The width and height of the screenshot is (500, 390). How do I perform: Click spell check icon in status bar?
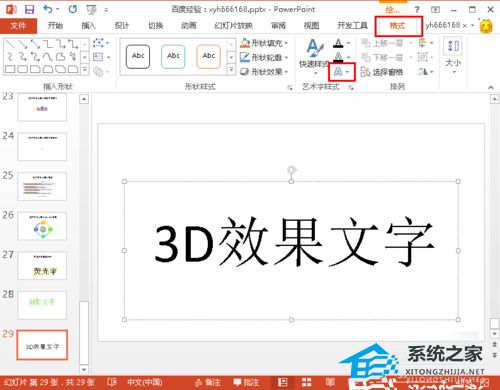click(112, 382)
